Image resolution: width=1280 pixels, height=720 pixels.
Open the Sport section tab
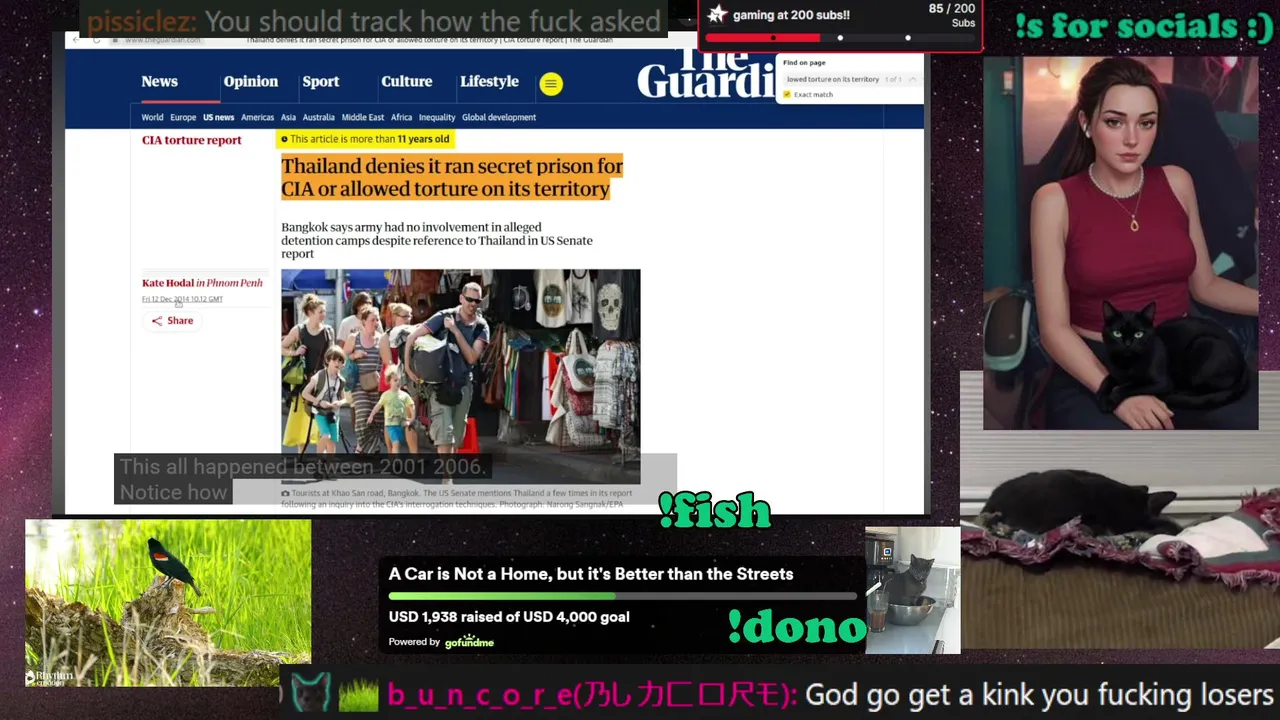point(321,82)
